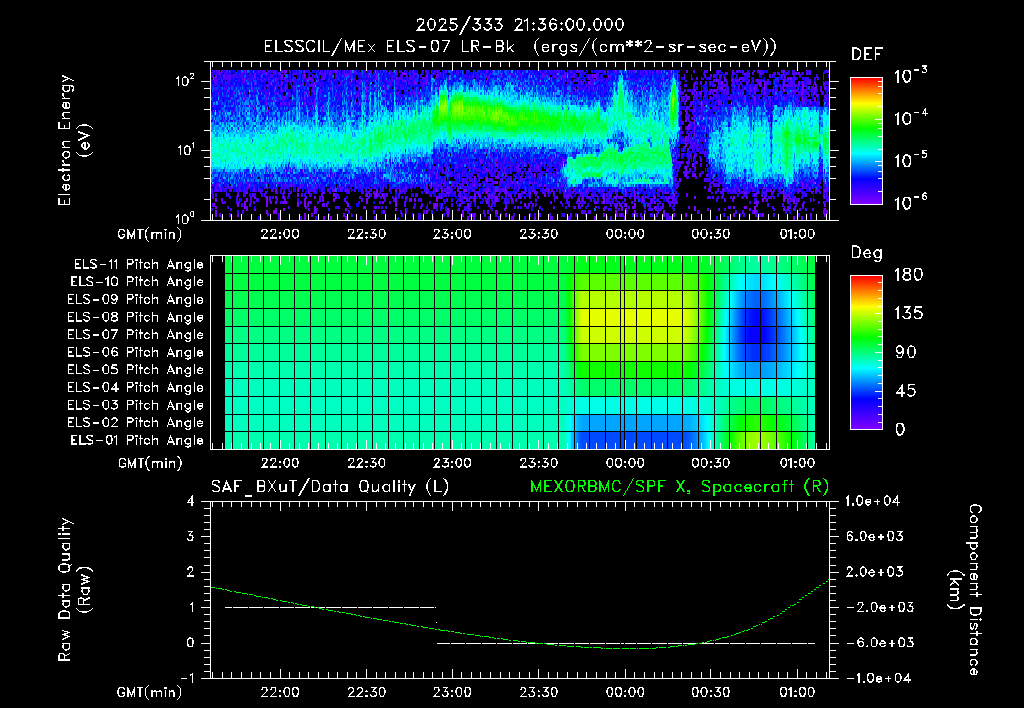
Task: Click the 10^-3 value on the DEF scale
Action: (x=910, y=76)
